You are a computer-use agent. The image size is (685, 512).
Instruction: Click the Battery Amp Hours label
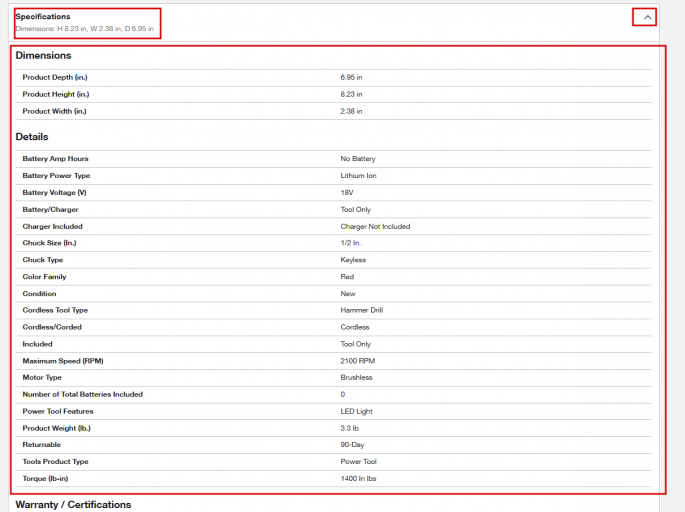click(x=55, y=159)
